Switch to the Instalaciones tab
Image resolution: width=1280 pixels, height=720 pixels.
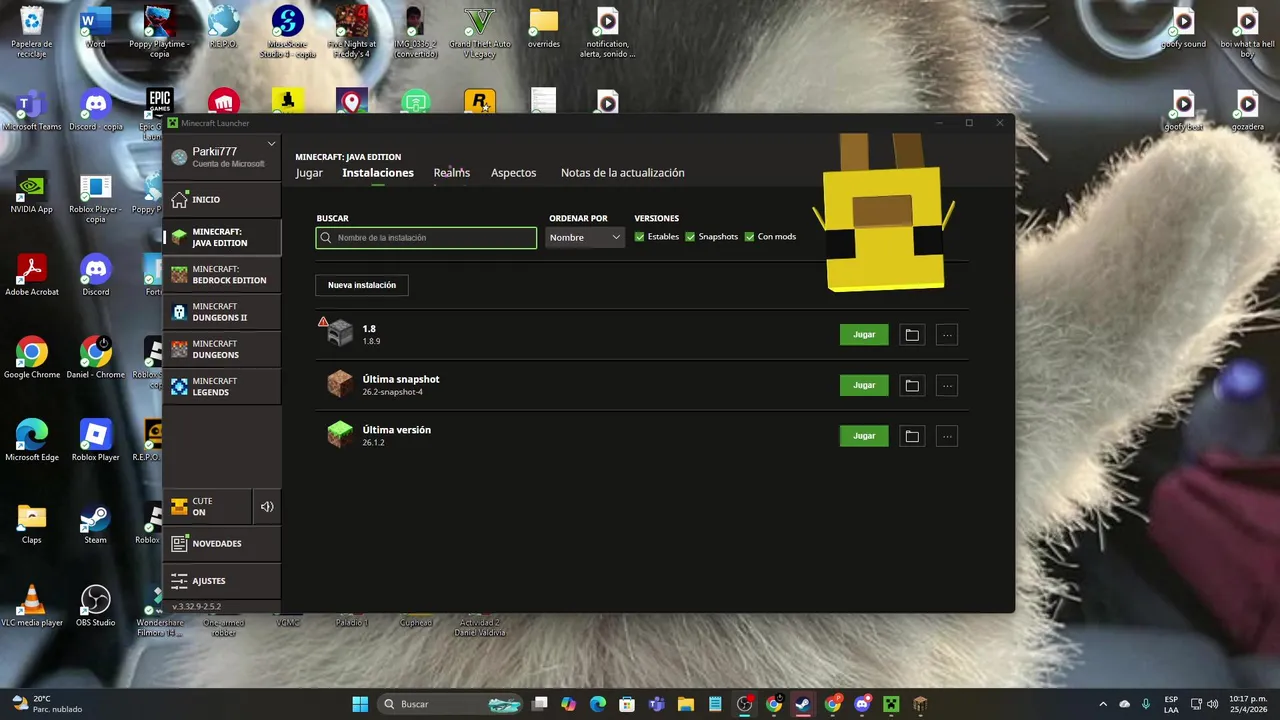[378, 173]
